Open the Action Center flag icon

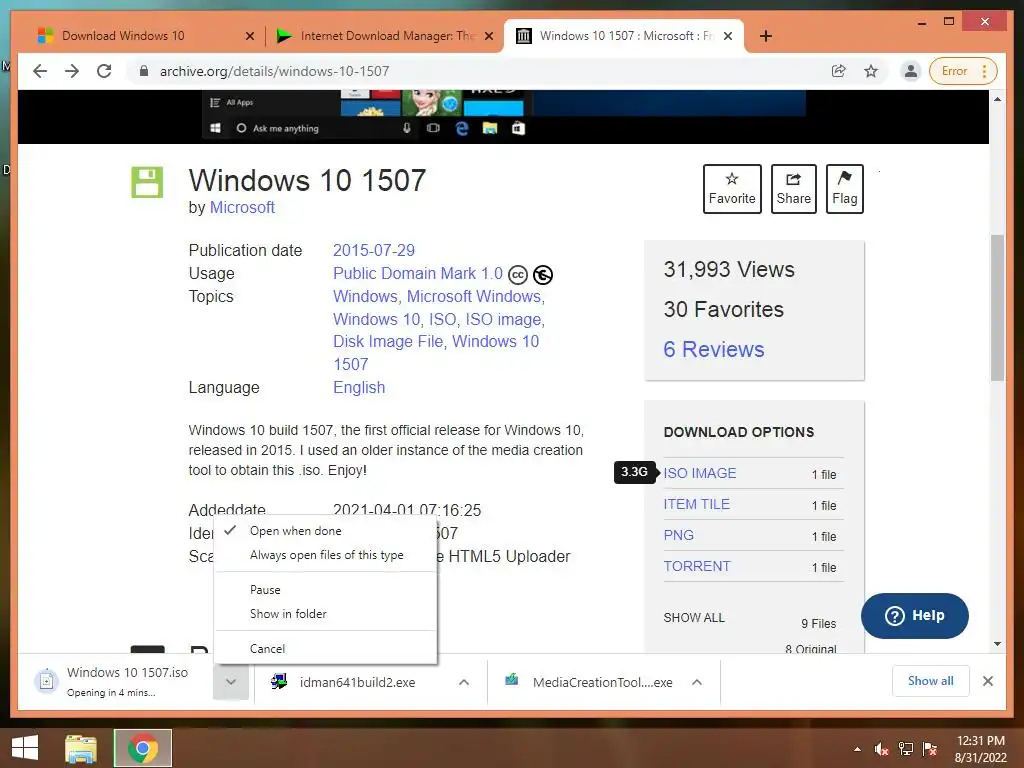(x=930, y=749)
